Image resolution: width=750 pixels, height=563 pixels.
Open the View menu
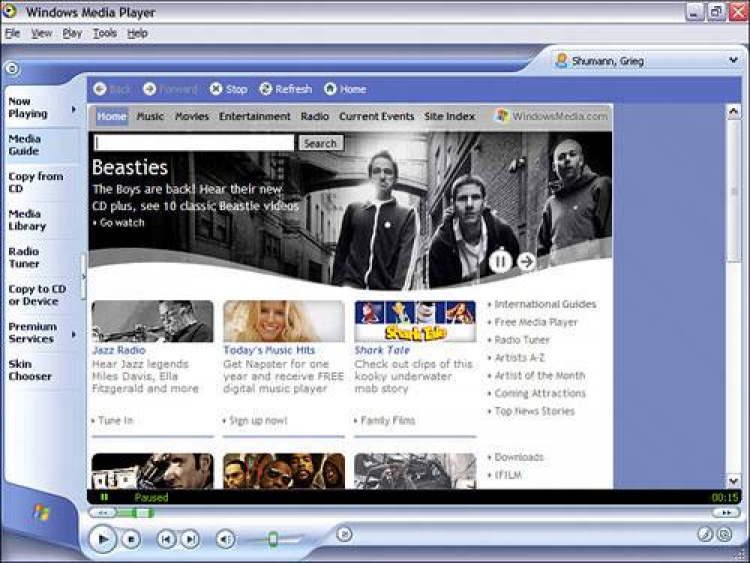(42, 33)
